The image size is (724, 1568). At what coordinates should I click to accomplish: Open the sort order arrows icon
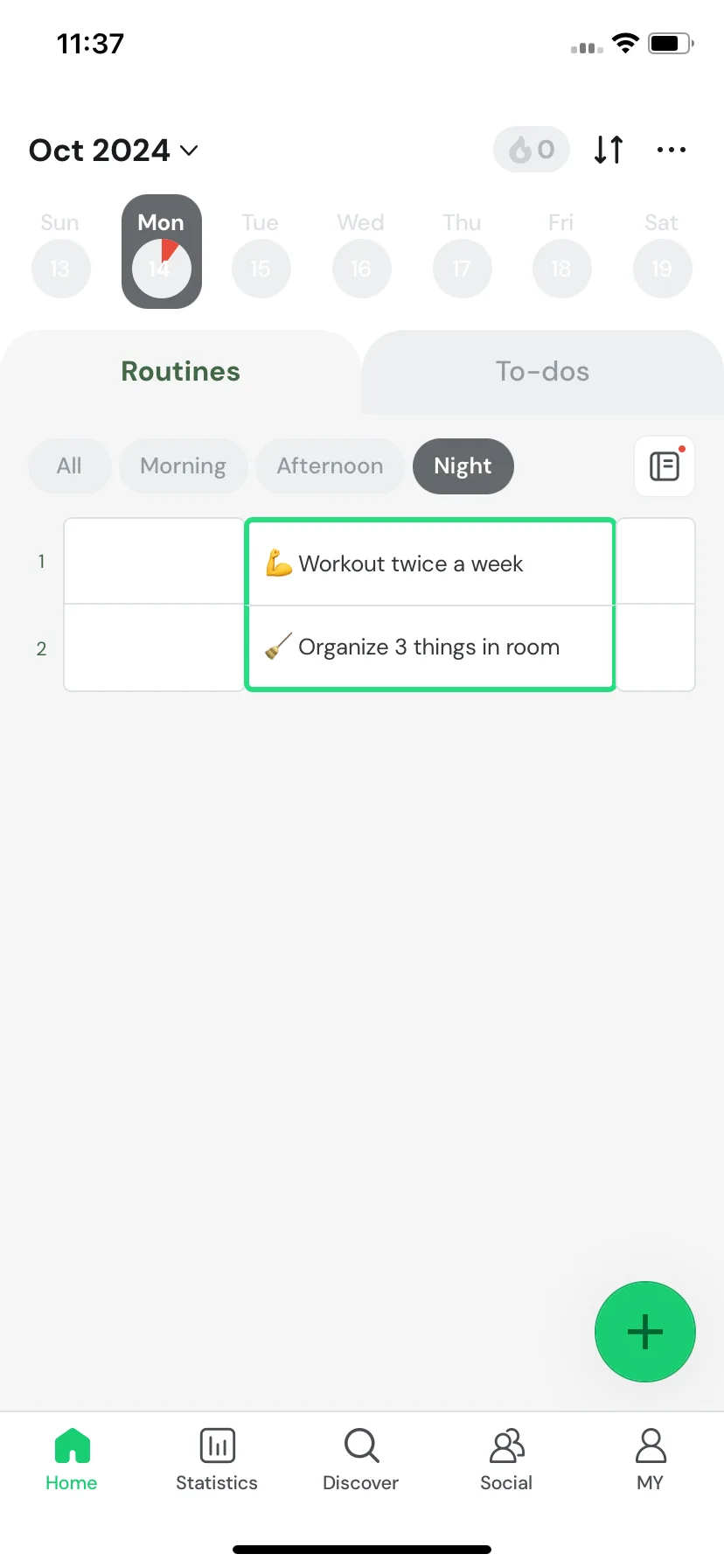tap(609, 150)
